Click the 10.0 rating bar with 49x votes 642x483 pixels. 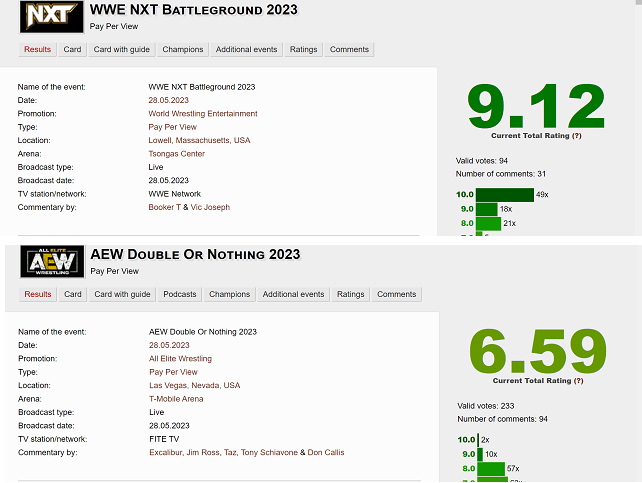504,195
